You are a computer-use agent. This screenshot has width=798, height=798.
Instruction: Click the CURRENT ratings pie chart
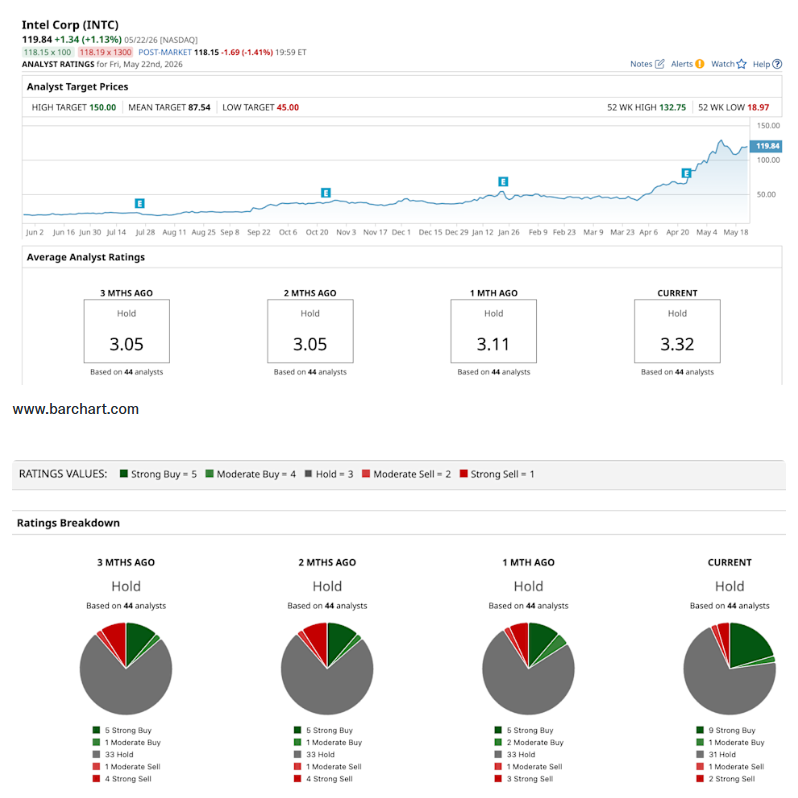pyautogui.click(x=729, y=668)
